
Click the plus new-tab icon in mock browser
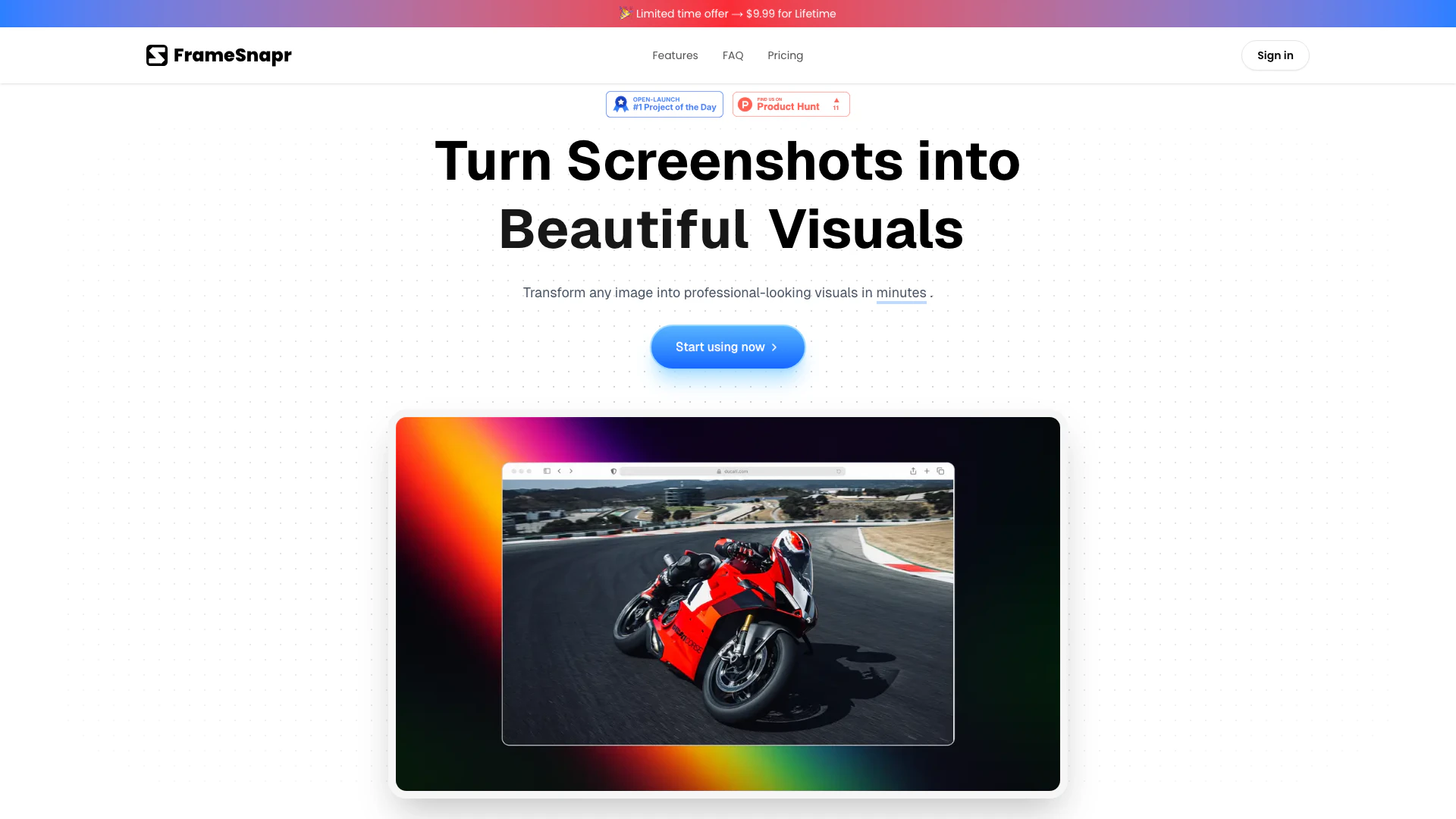point(927,471)
